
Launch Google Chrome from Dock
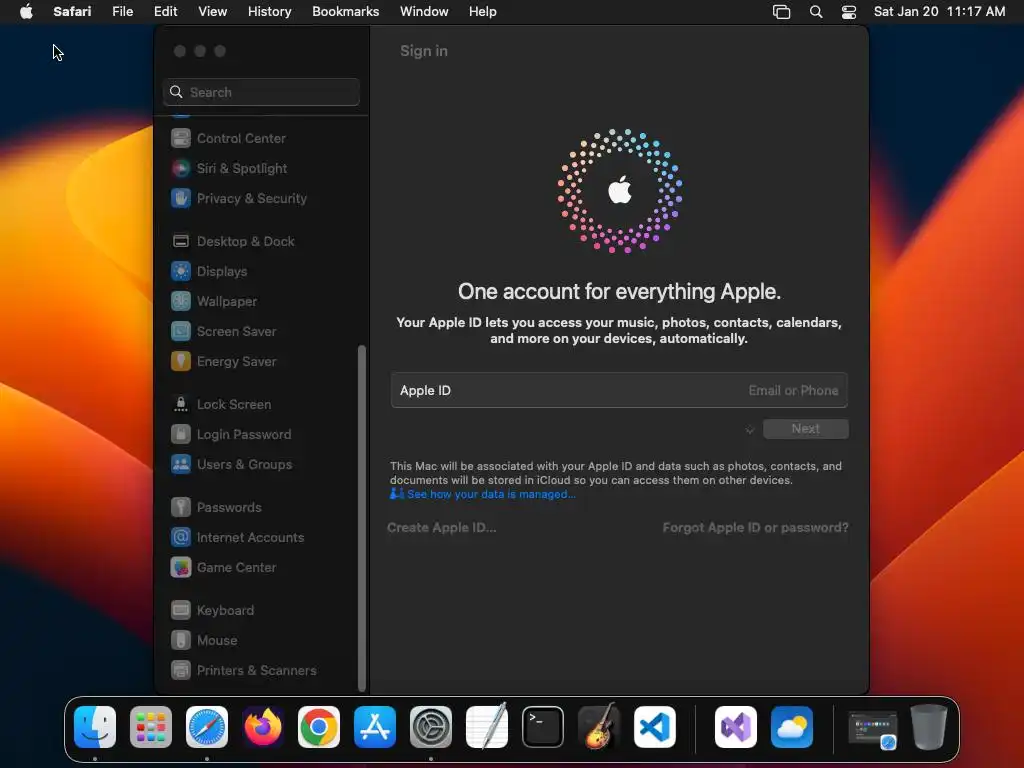point(319,727)
